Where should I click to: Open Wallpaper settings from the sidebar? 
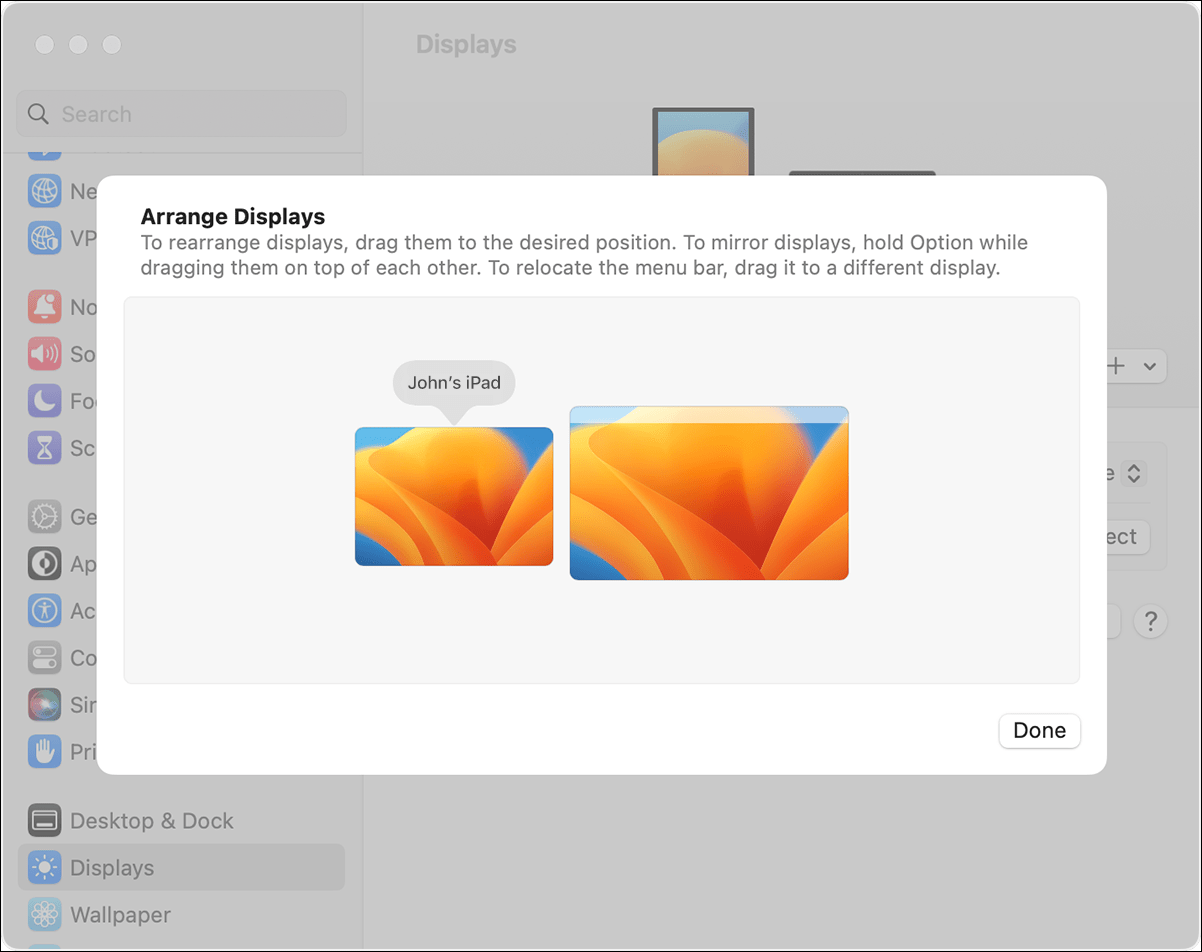(121, 914)
